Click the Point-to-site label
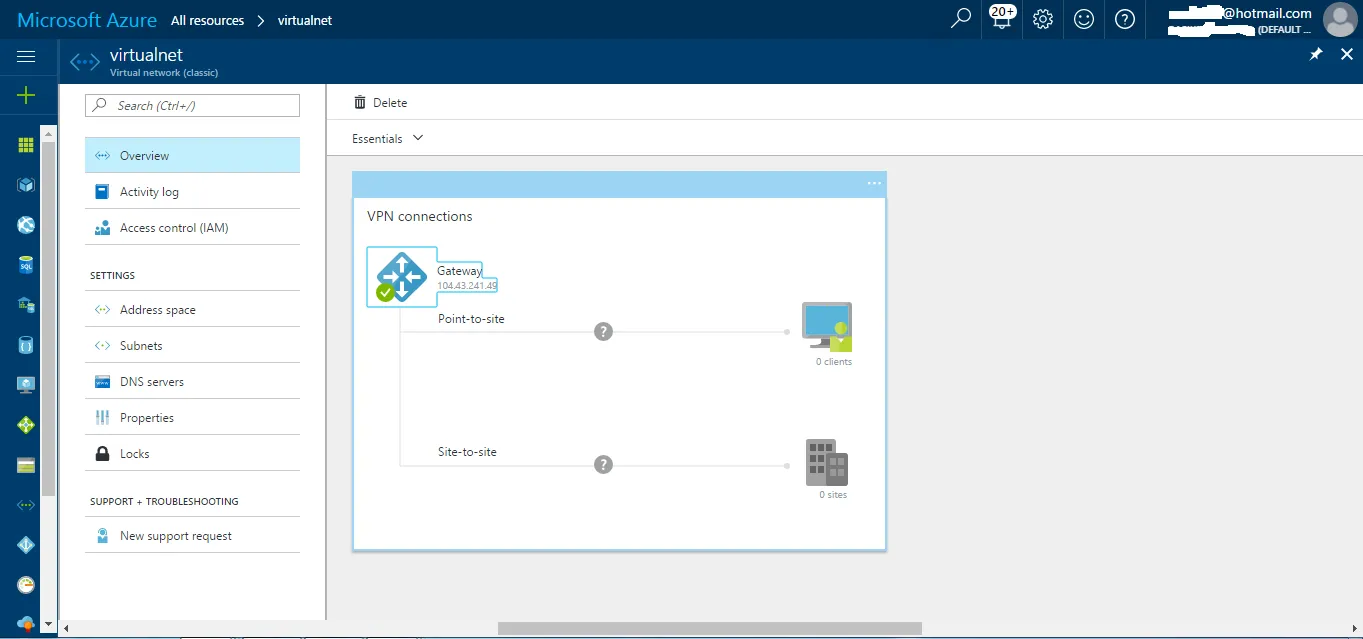Viewport: 1363px width, 639px height. [471, 319]
